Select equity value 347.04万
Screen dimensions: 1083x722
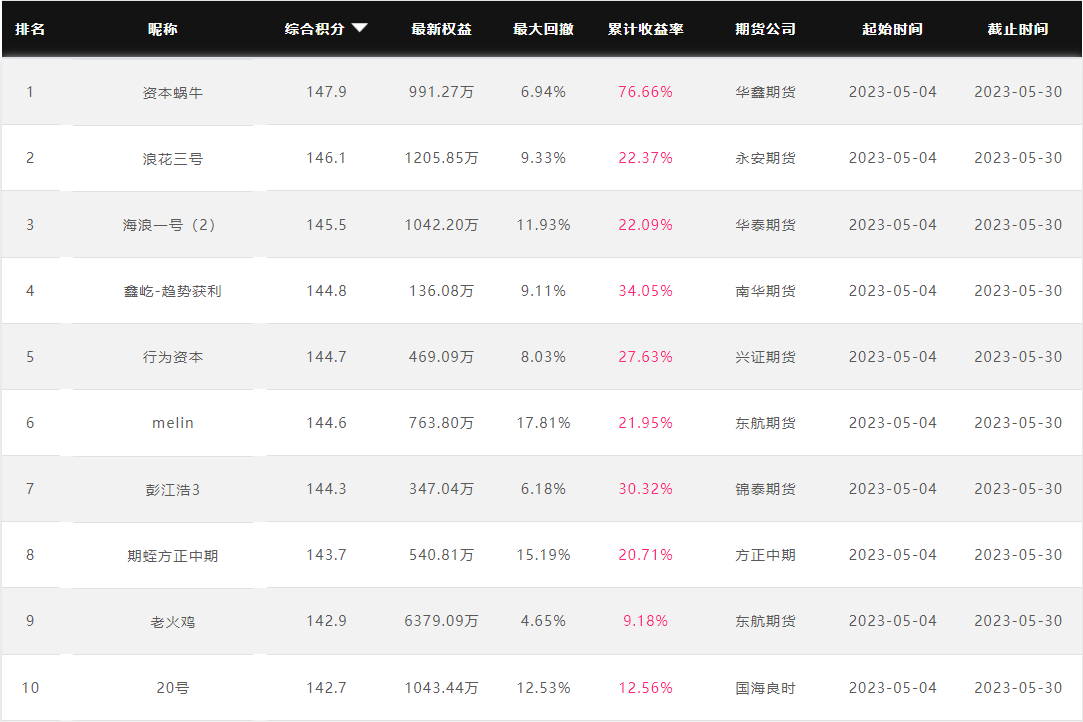click(441, 488)
